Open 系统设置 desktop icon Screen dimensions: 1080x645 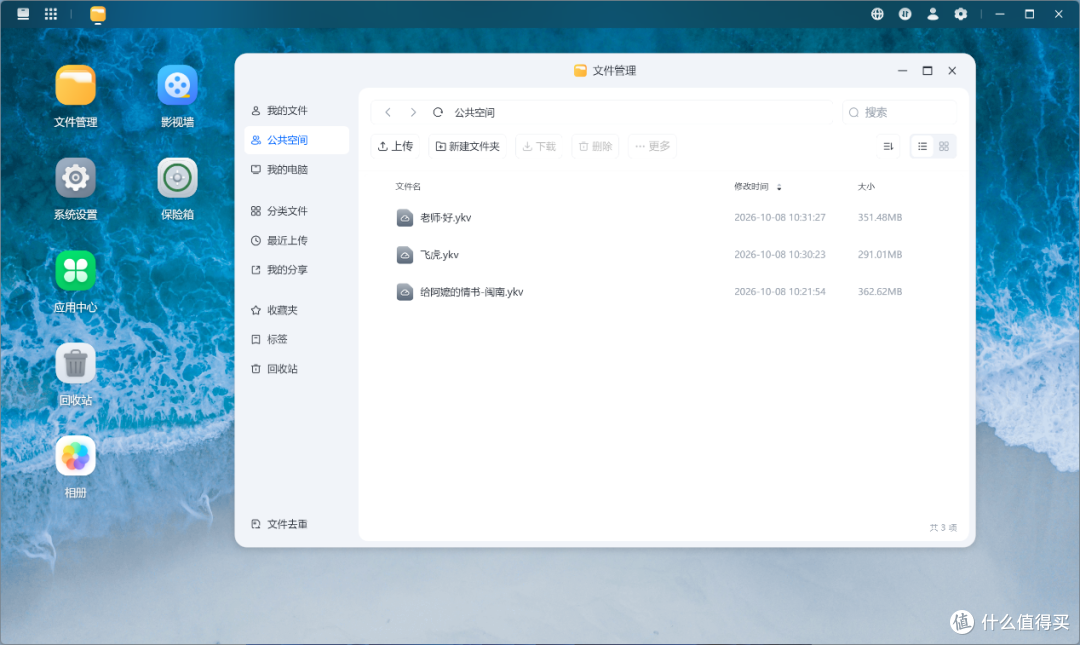pos(76,178)
